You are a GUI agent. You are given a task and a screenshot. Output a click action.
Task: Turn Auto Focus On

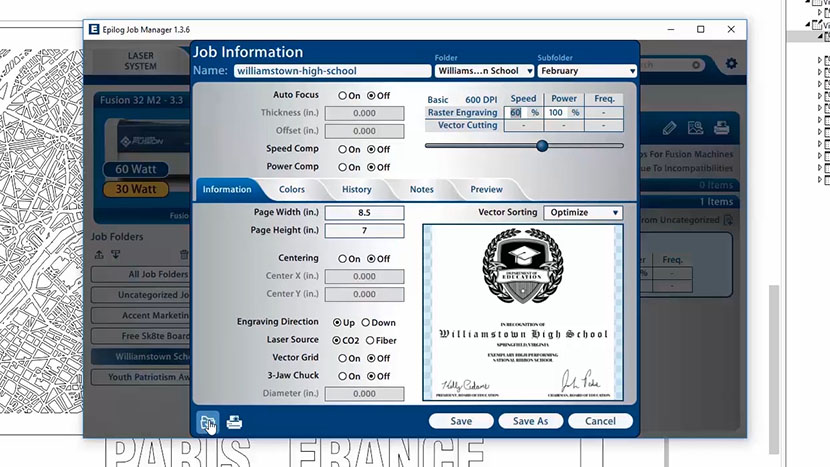[x=343, y=96]
